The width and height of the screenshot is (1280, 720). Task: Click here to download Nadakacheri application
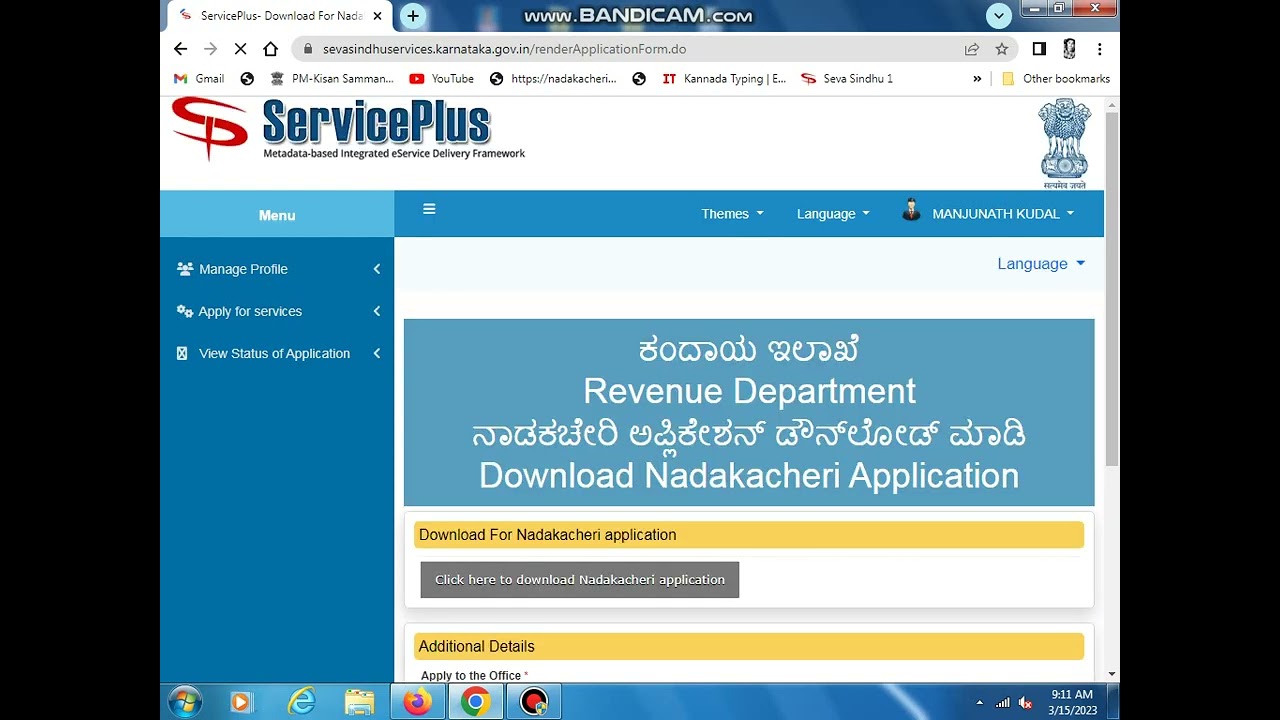(x=580, y=580)
